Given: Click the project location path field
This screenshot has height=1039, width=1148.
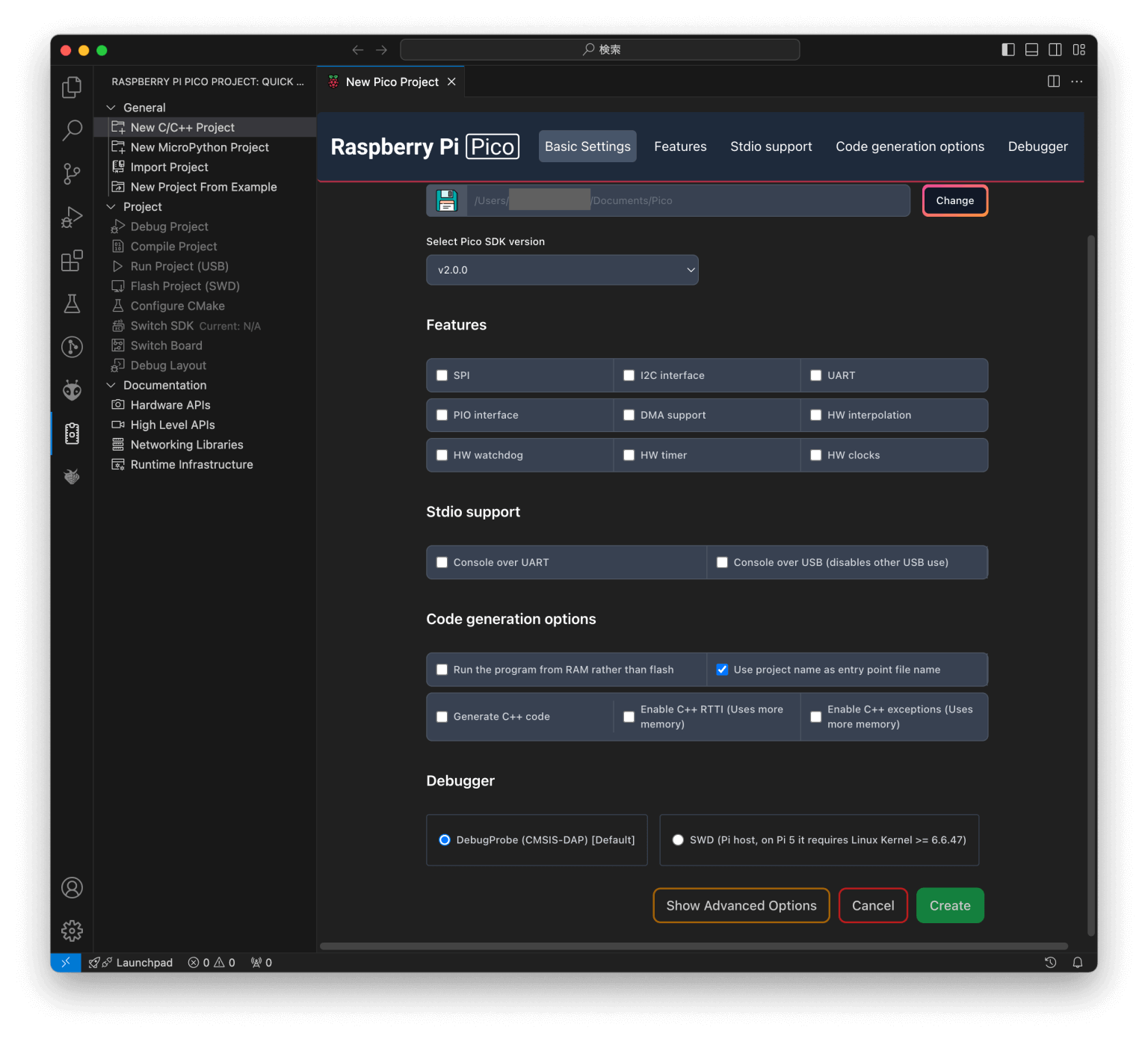Looking at the screenshot, I should (x=688, y=200).
